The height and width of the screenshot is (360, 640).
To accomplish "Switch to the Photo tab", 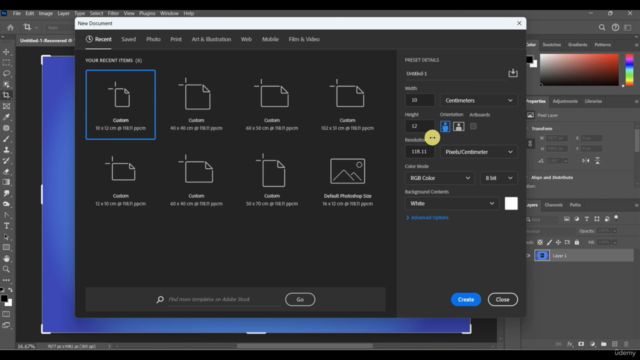I will click(x=153, y=39).
